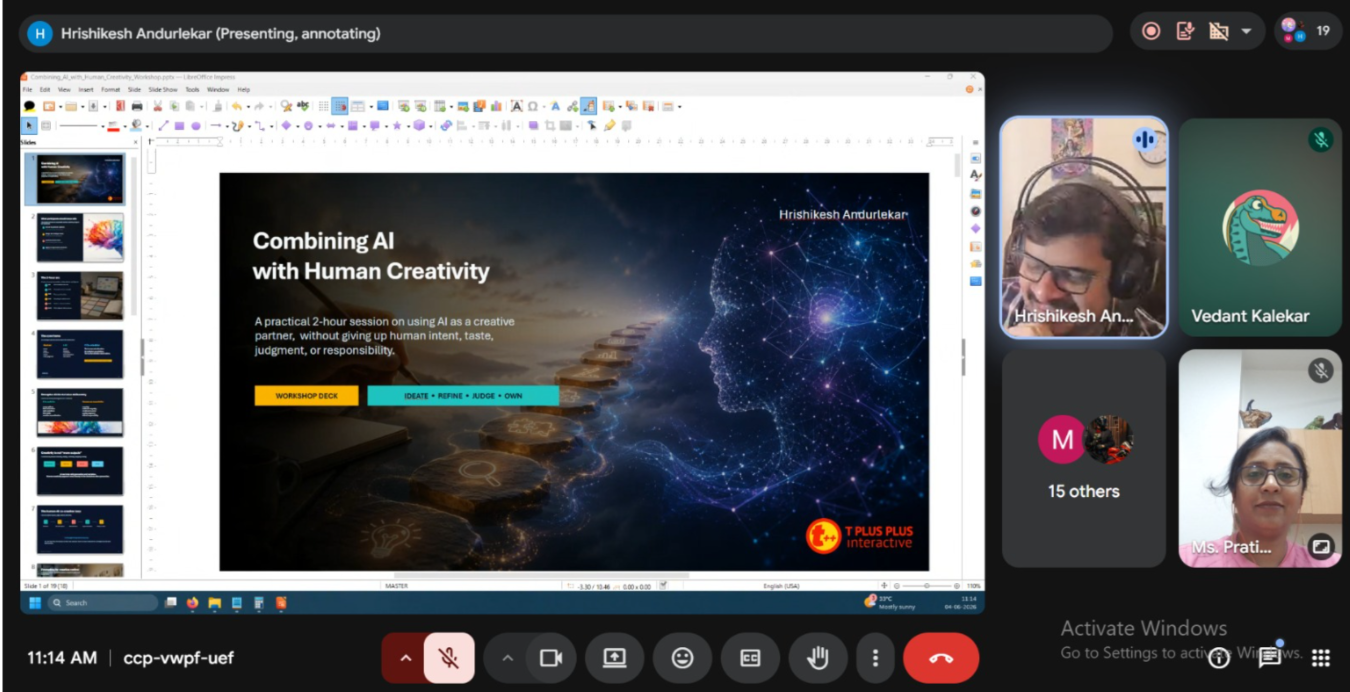Adjust the zoom slider in Impress status bar
The height and width of the screenshot is (692, 1350).
927,585
